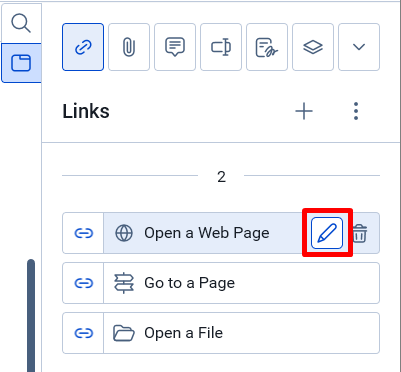401x372 pixels.
Task: Expand more panels chevron dropdown
Action: click(x=359, y=47)
